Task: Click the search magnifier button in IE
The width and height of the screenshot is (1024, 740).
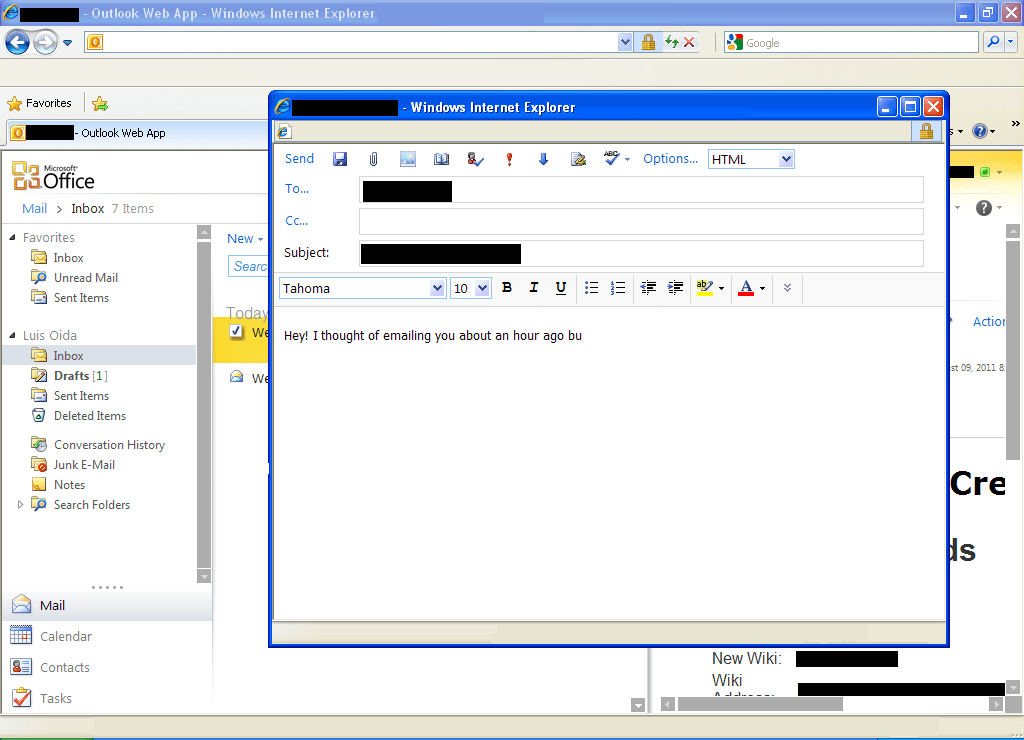Action: click(x=993, y=42)
